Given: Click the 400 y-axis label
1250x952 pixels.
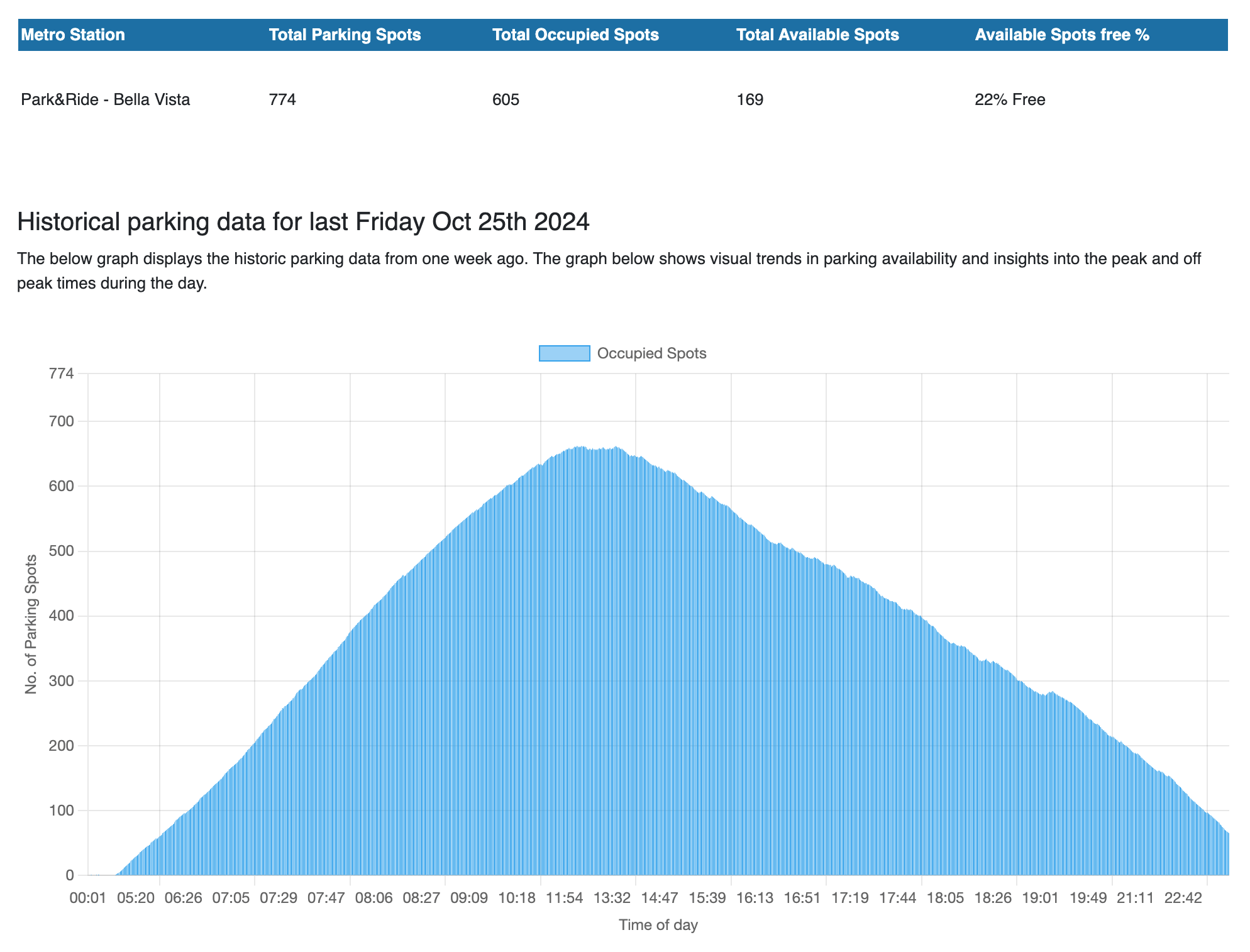Looking at the screenshot, I should click(62, 616).
